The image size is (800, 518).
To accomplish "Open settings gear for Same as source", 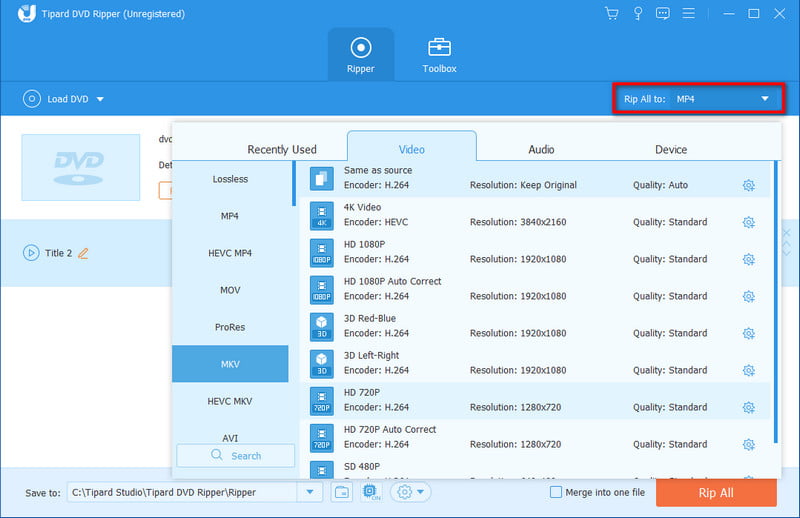I will [x=748, y=185].
